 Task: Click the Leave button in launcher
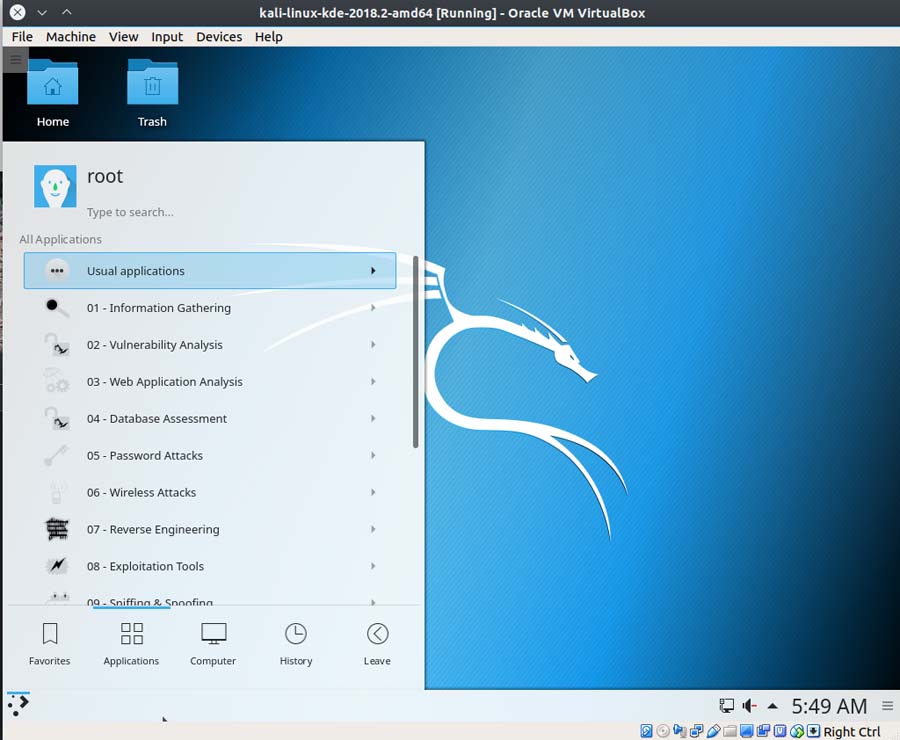(377, 643)
